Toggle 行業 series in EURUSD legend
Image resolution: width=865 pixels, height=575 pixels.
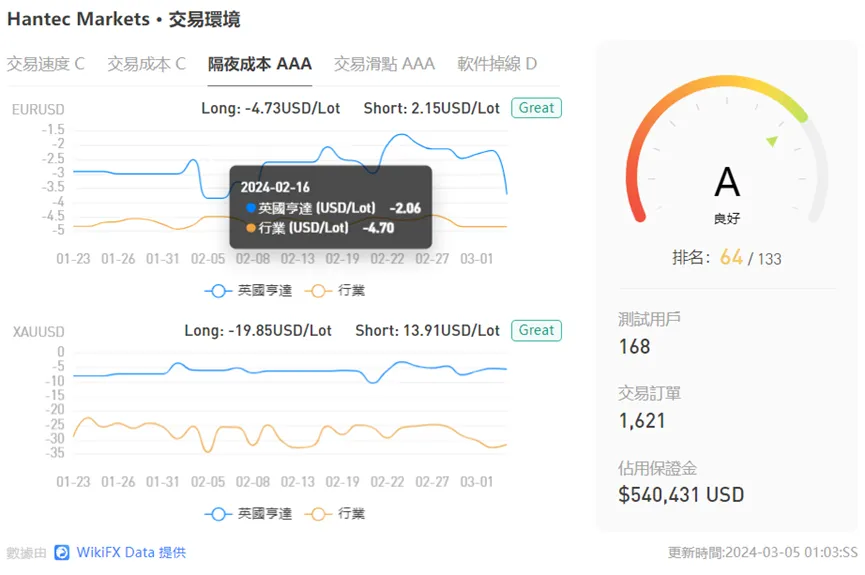click(335, 291)
